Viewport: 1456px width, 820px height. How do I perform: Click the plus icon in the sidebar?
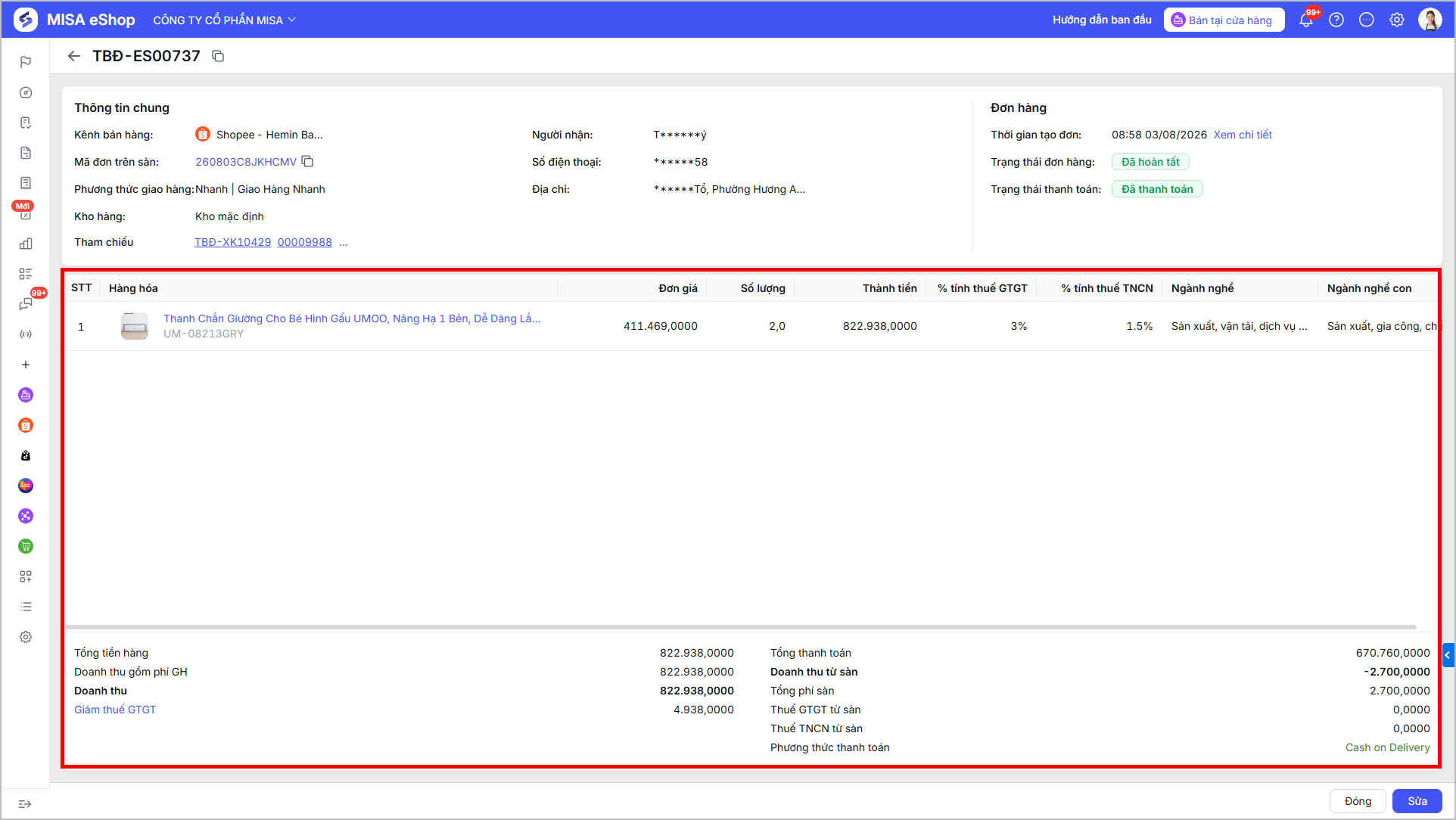click(26, 365)
